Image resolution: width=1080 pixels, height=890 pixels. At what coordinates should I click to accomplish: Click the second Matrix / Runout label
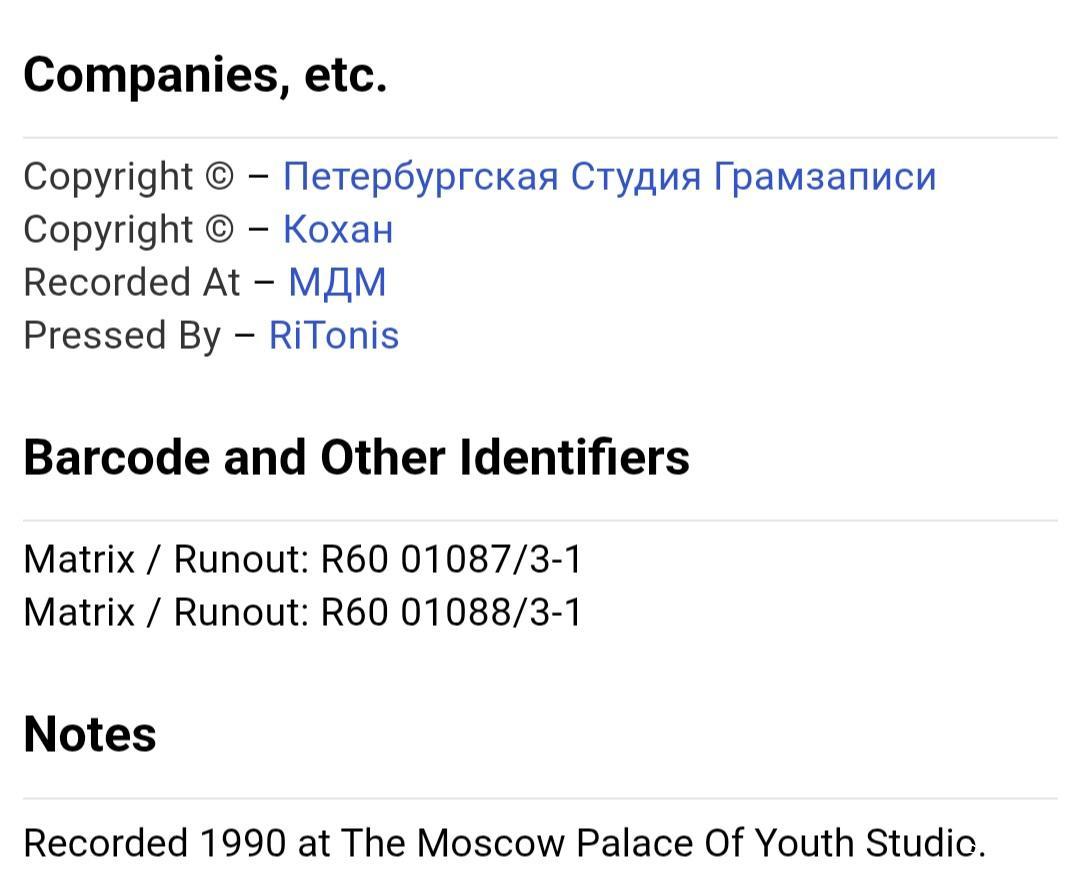[x=166, y=612]
